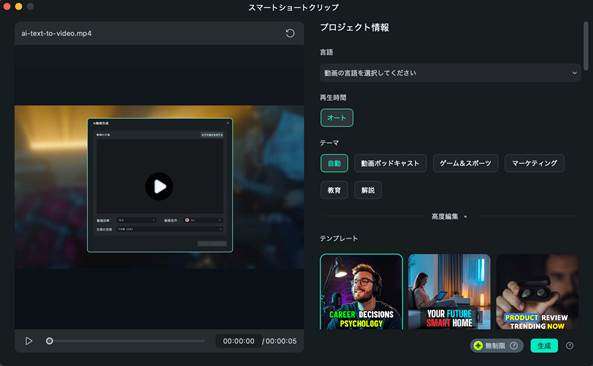Select the Career Decisions Psychology template
Viewport: 593px width, 366px height.
tap(362, 292)
